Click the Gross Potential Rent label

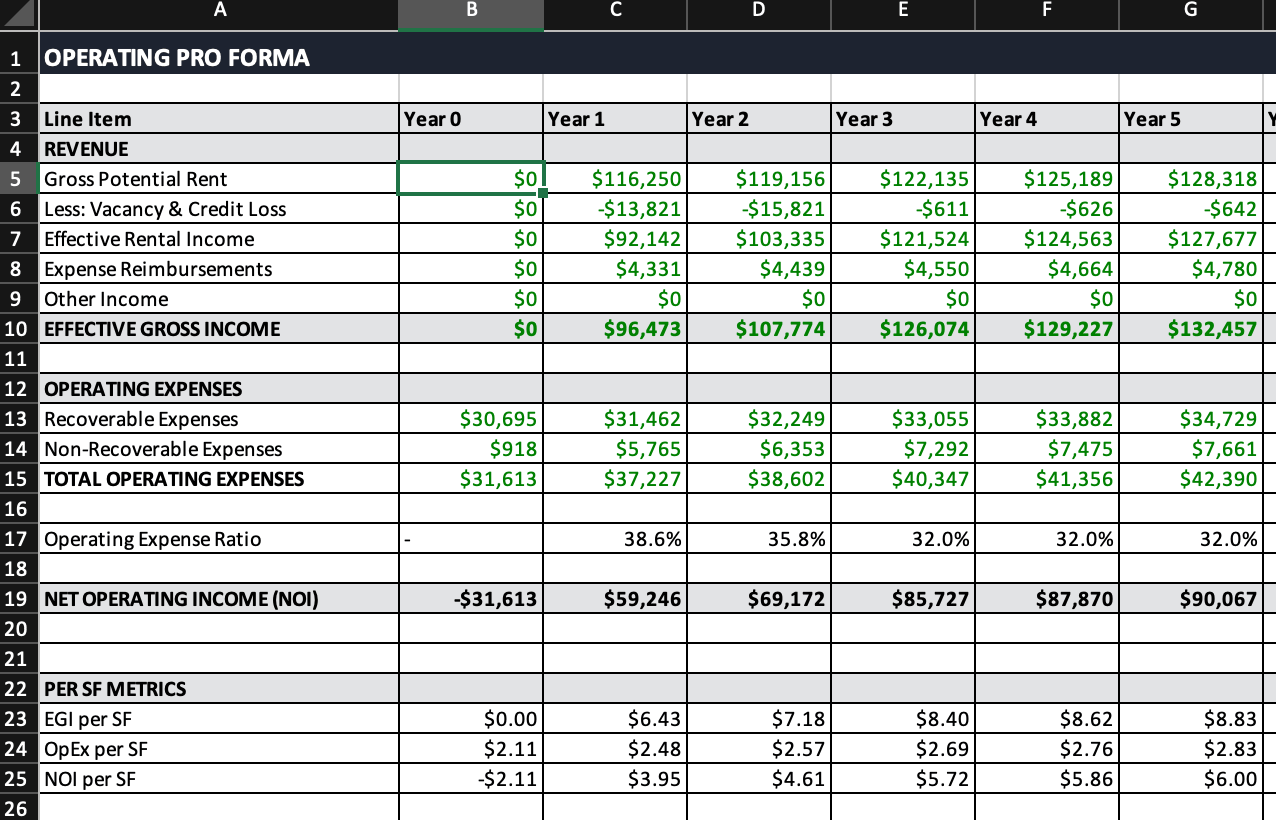point(135,179)
